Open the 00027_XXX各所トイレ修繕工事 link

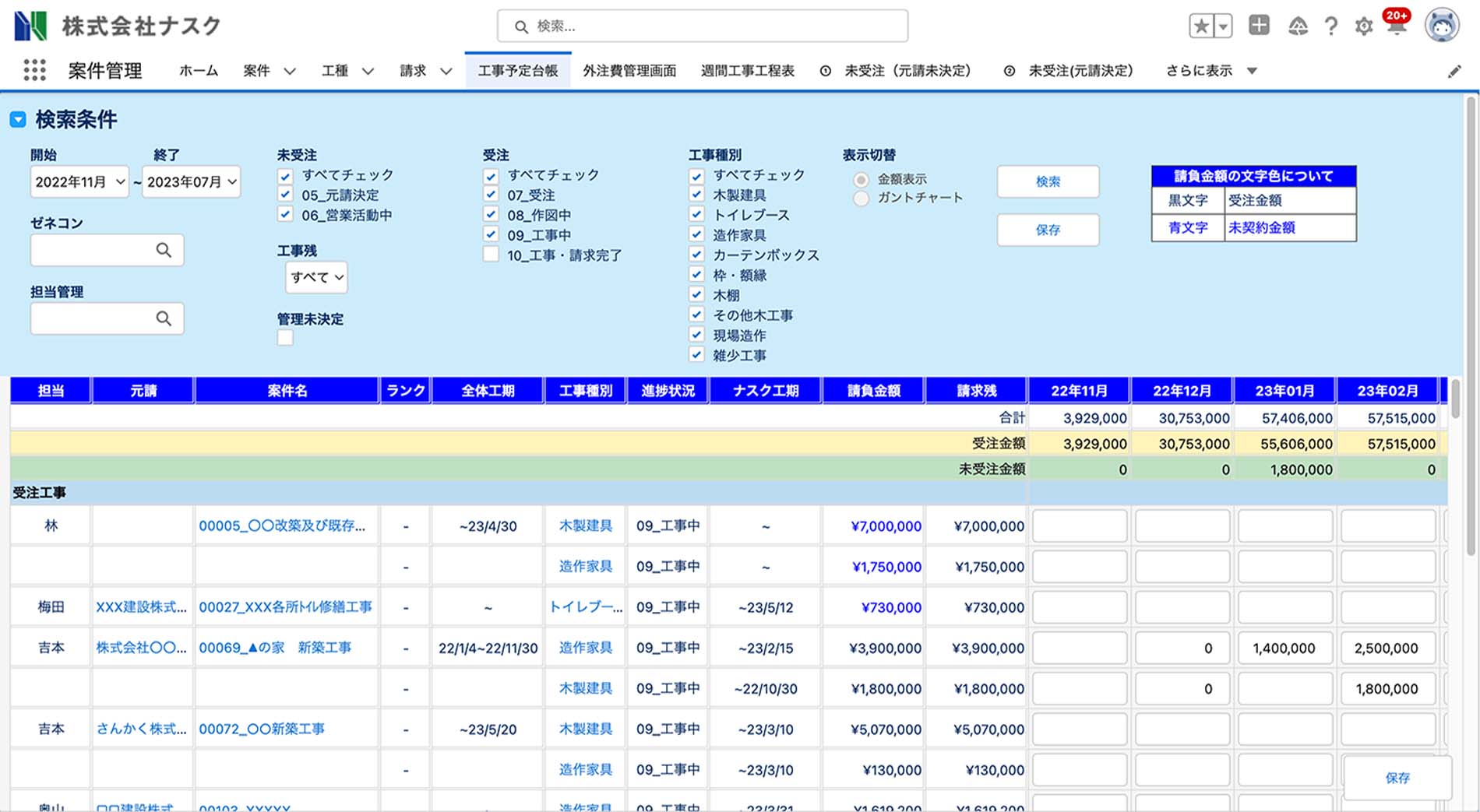[285, 607]
